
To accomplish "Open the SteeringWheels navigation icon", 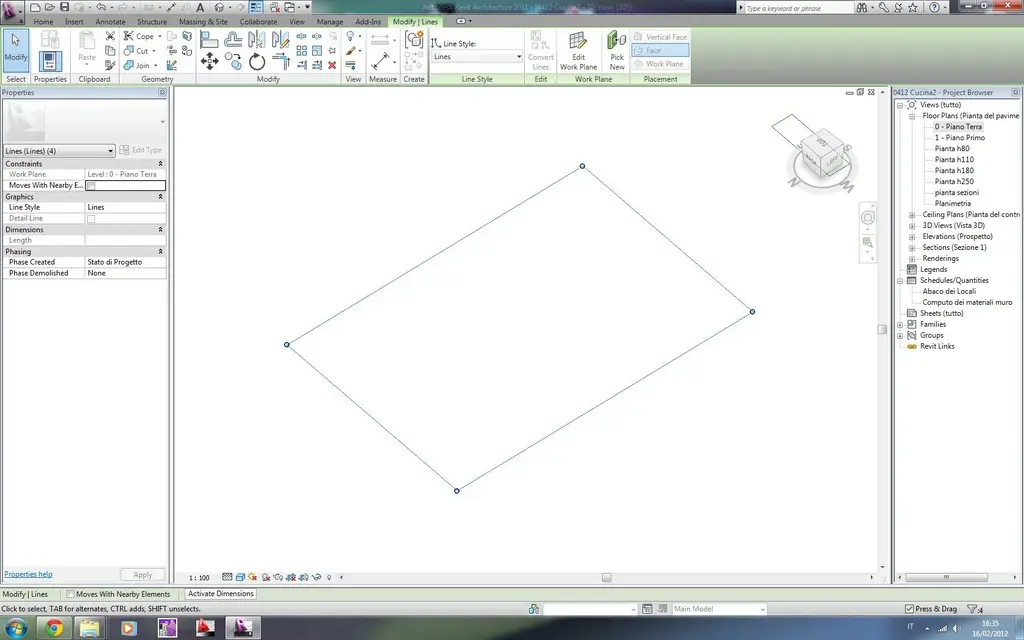I will click(x=867, y=217).
